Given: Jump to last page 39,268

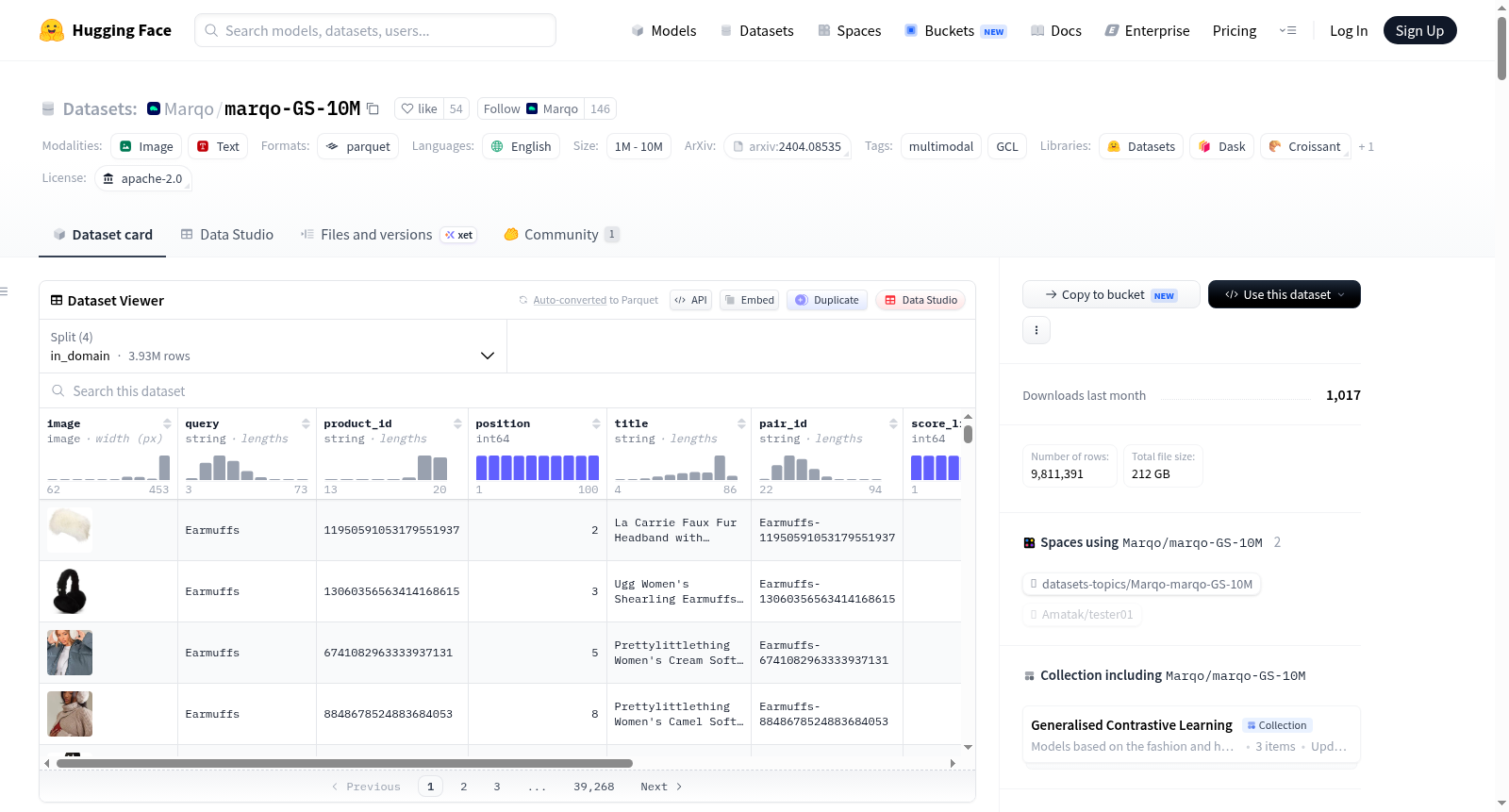Looking at the screenshot, I should click(594, 787).
